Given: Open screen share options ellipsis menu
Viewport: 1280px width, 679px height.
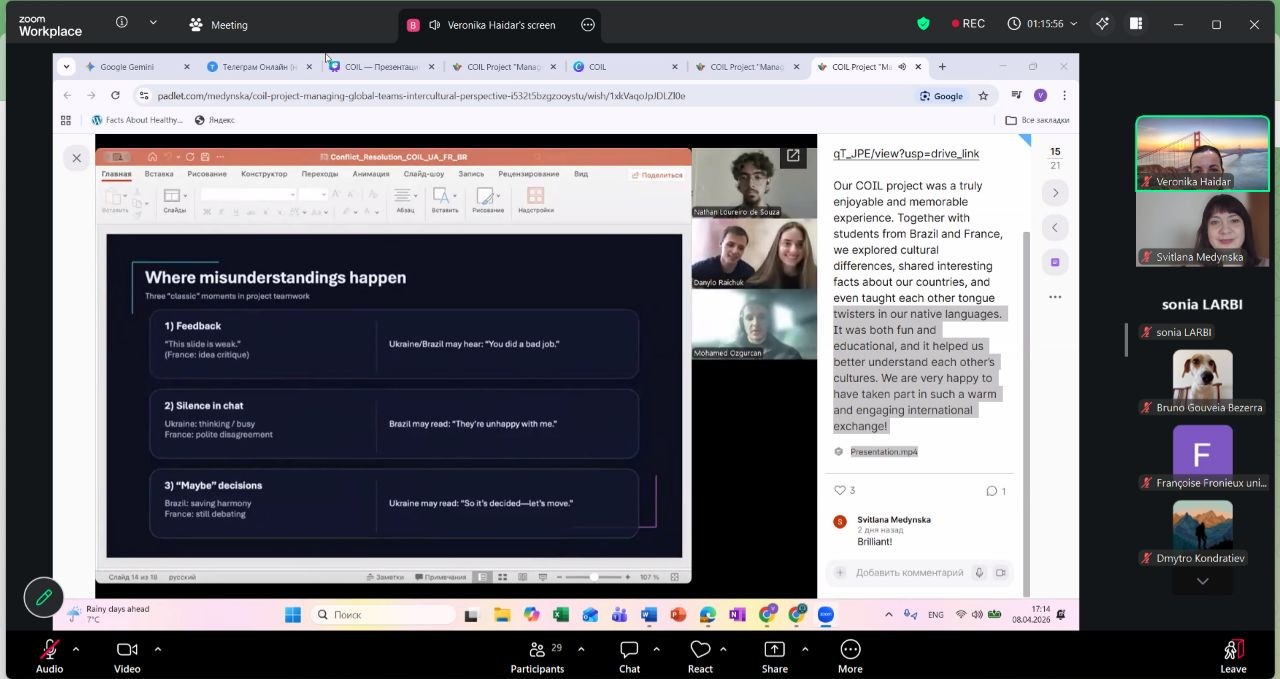Looking at the screenshot, I should click(588, 25).
